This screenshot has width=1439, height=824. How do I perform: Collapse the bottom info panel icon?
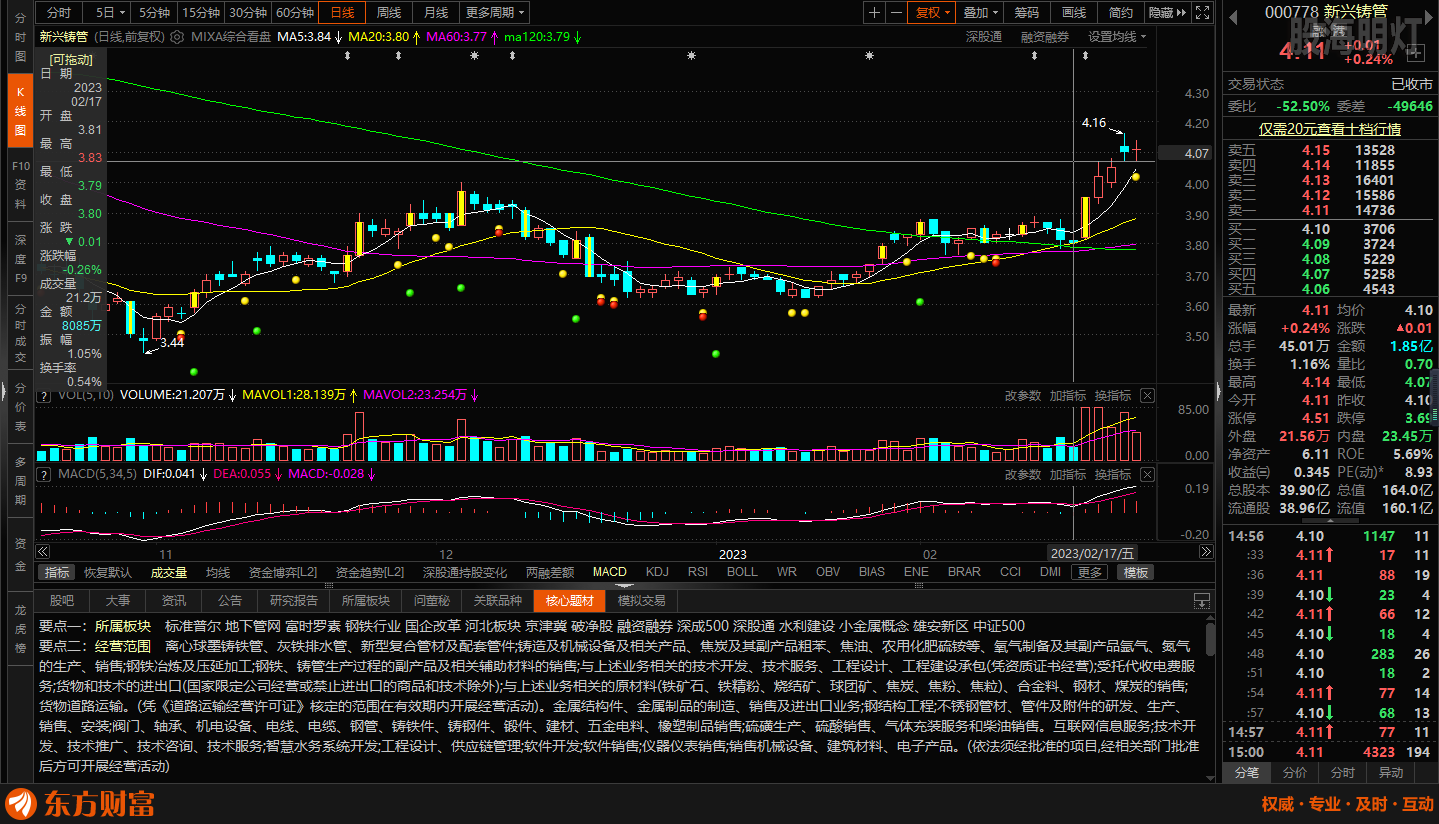[x=1202, y=601]
